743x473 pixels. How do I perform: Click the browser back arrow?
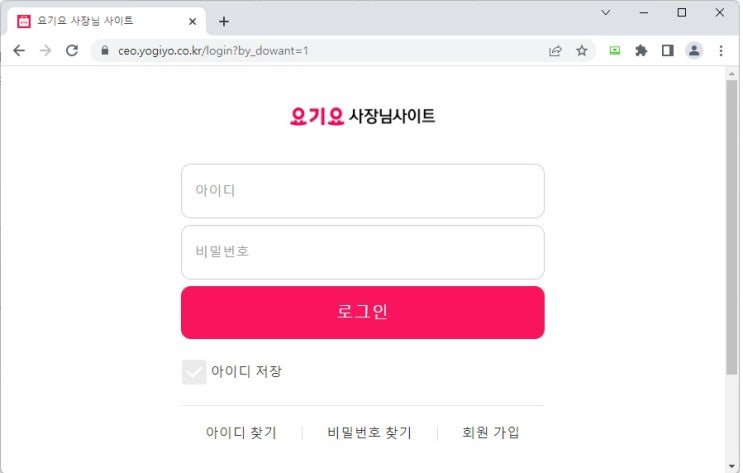point(18,50)
